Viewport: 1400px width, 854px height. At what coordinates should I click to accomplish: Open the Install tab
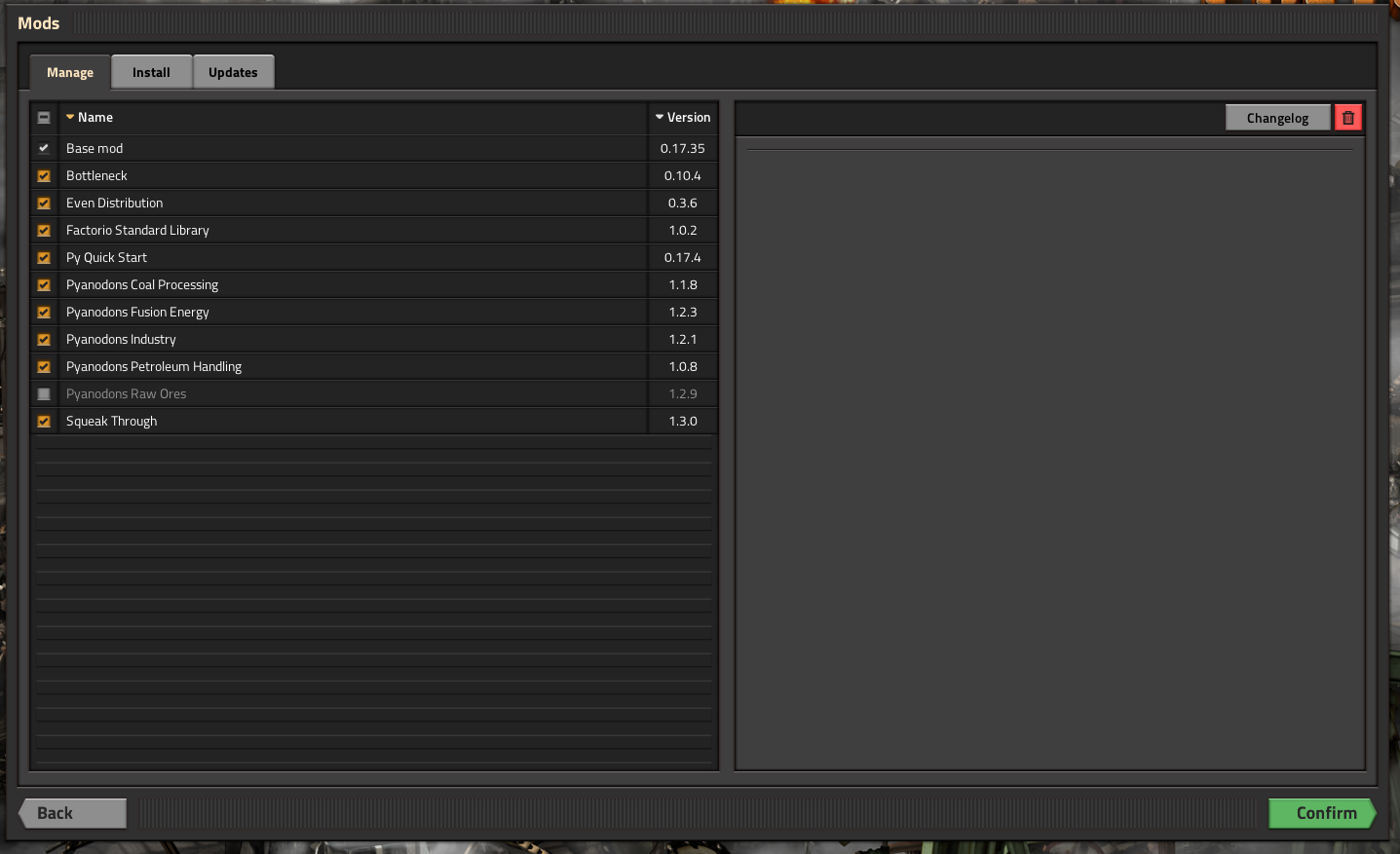click(x=151, y=73)
